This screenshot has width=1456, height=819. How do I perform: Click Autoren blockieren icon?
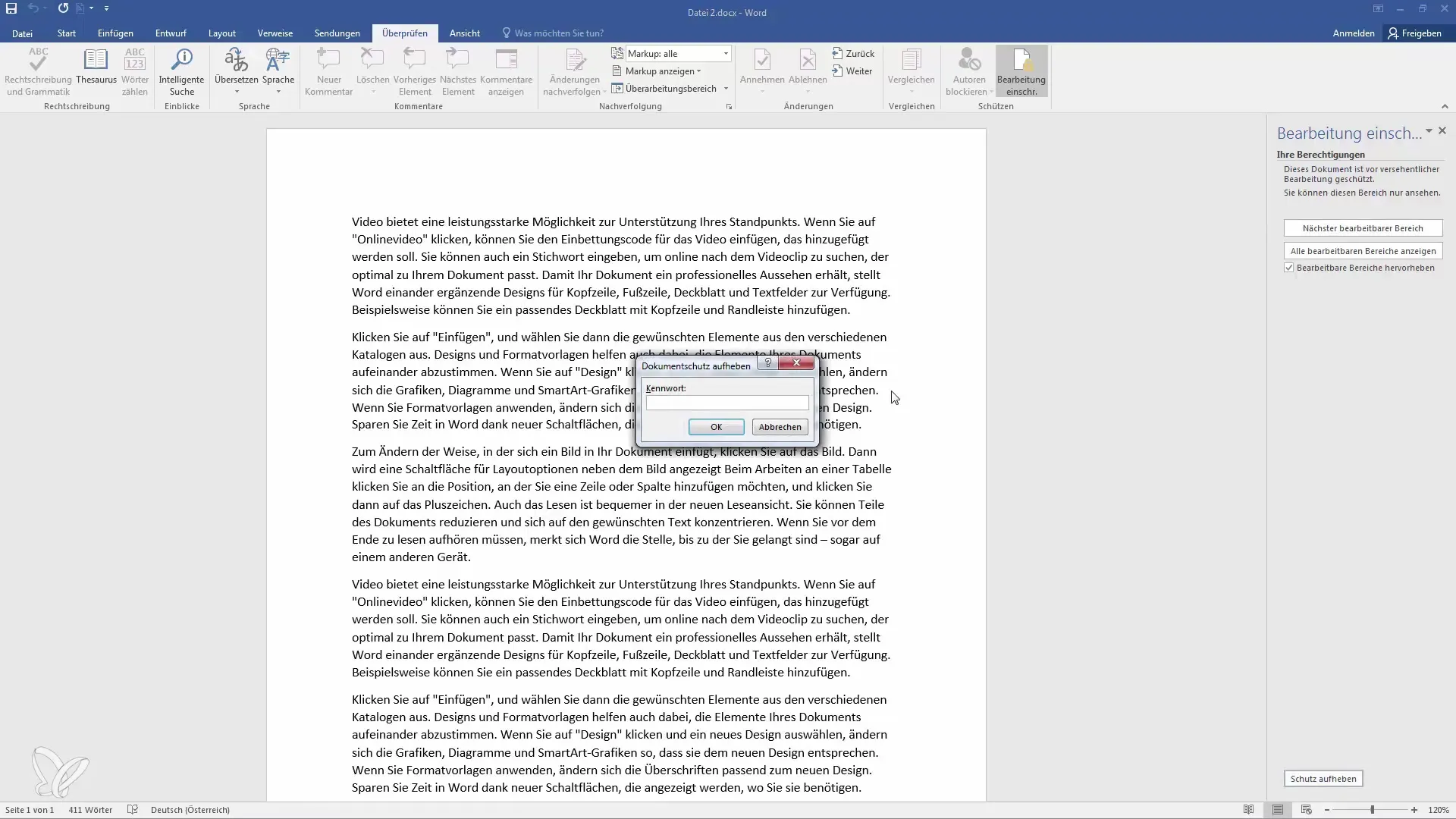(969, 72)
